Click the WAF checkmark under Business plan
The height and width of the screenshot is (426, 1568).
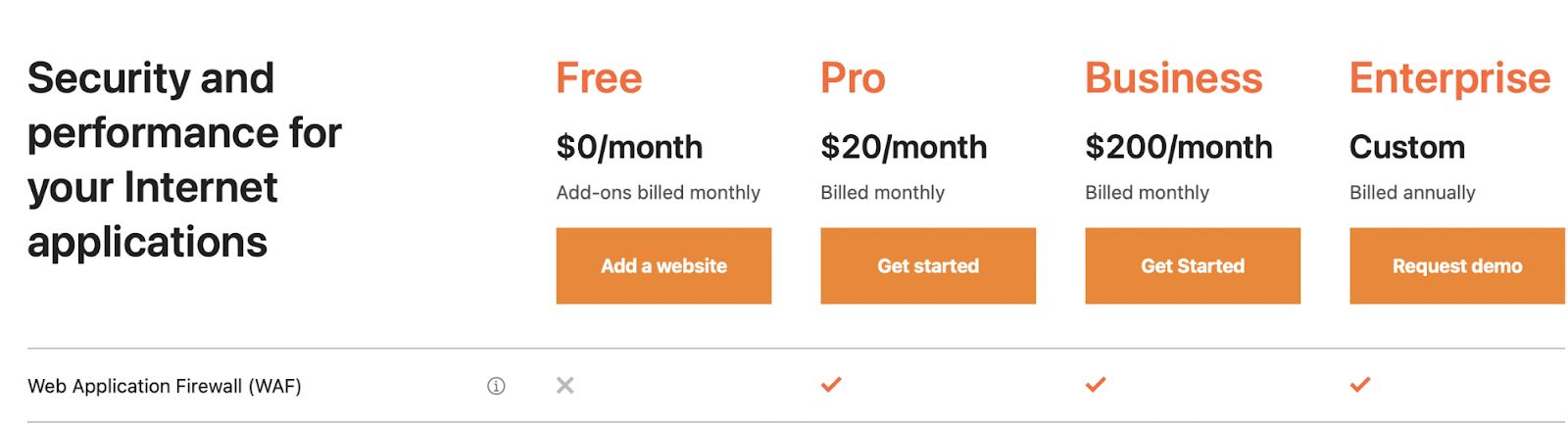pos(1096,385)
